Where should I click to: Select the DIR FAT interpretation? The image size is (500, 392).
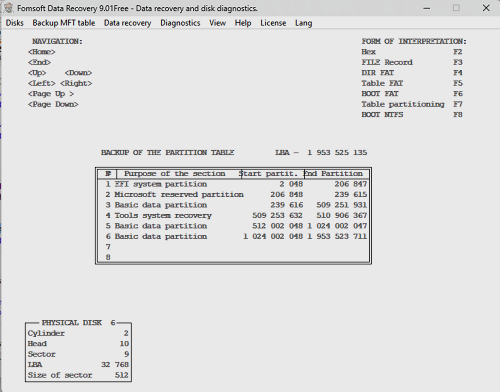pyautogui.click(x=378, y=73)
